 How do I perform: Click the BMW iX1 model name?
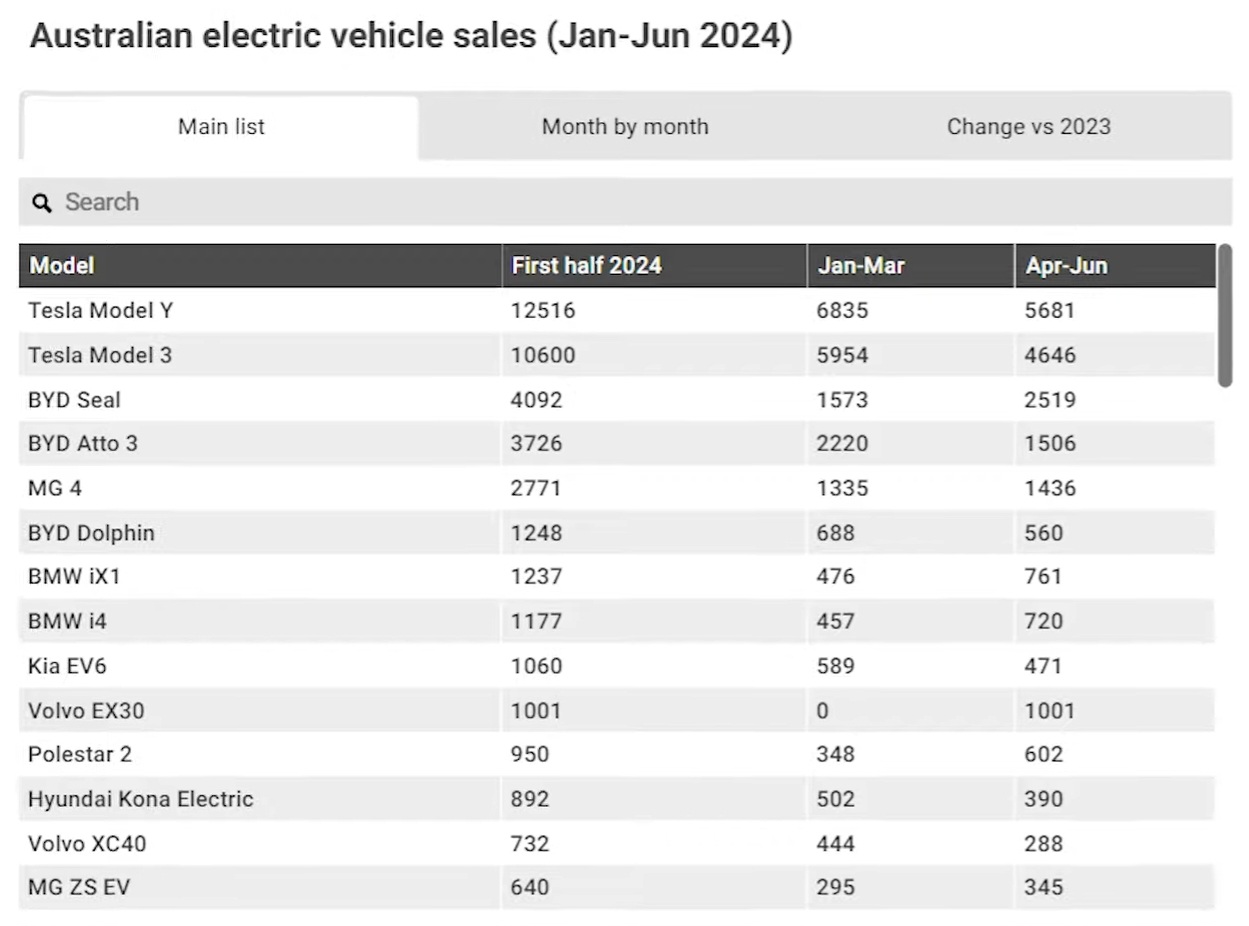74,577
